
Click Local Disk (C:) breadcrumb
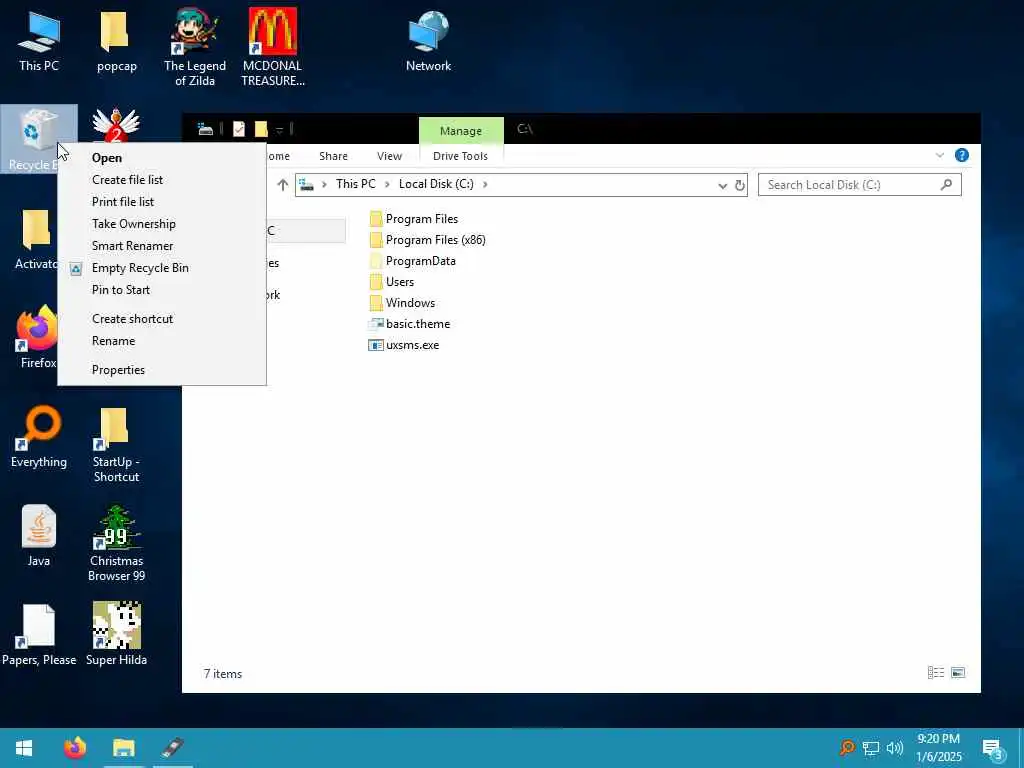436,184
